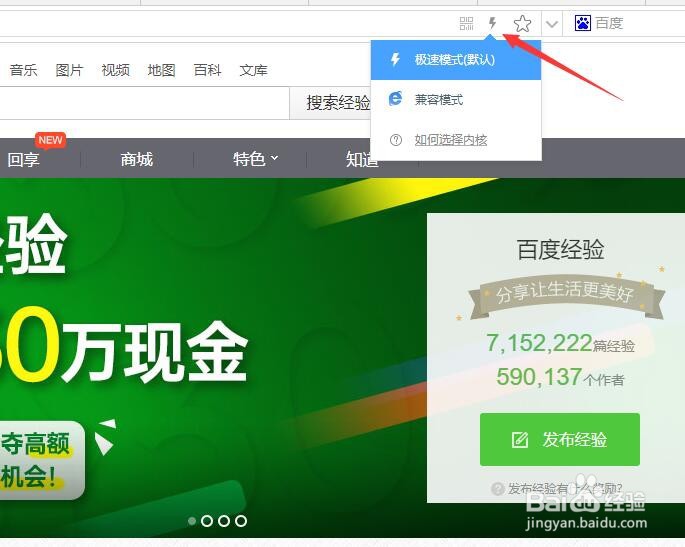Select the second carousel dot

click(207, 521)
